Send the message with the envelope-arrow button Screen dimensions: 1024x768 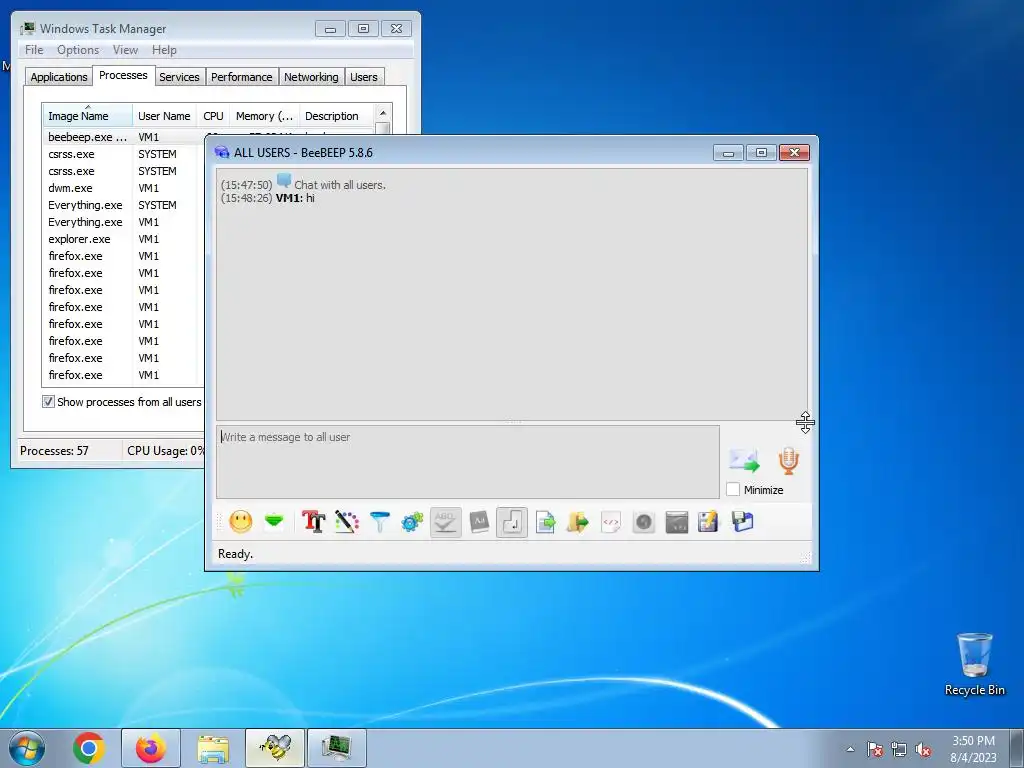click(x=744, y=461)
